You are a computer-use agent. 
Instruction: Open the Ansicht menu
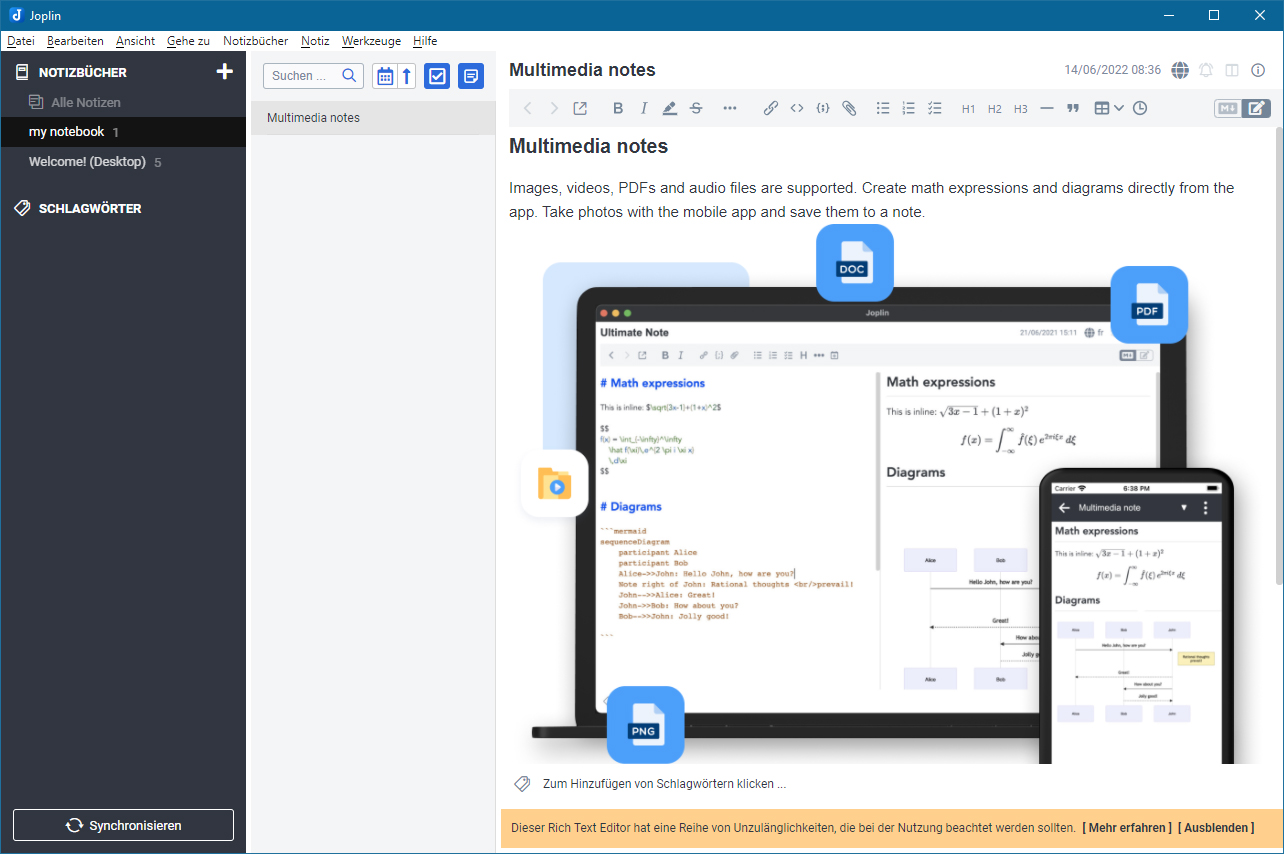pyautogui.click(x=135, y=41)
